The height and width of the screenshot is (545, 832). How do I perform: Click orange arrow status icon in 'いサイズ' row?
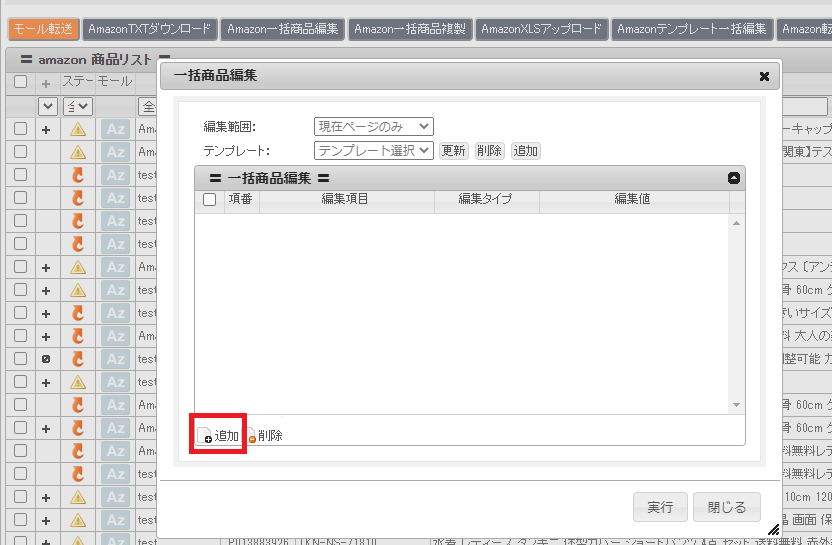[x=78, y=313]
